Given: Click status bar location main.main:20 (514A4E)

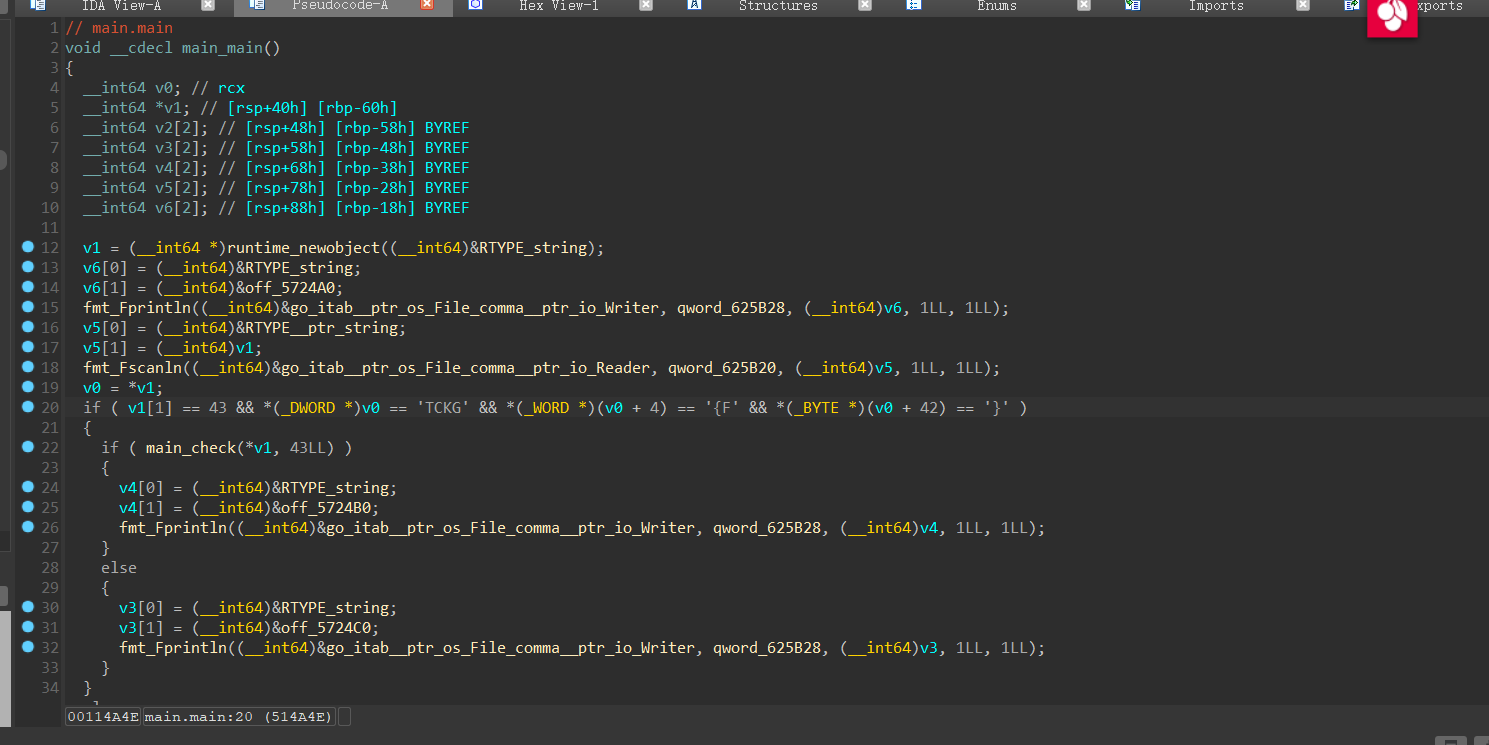Looking at the screenshot, I should (x=240, y=717).
